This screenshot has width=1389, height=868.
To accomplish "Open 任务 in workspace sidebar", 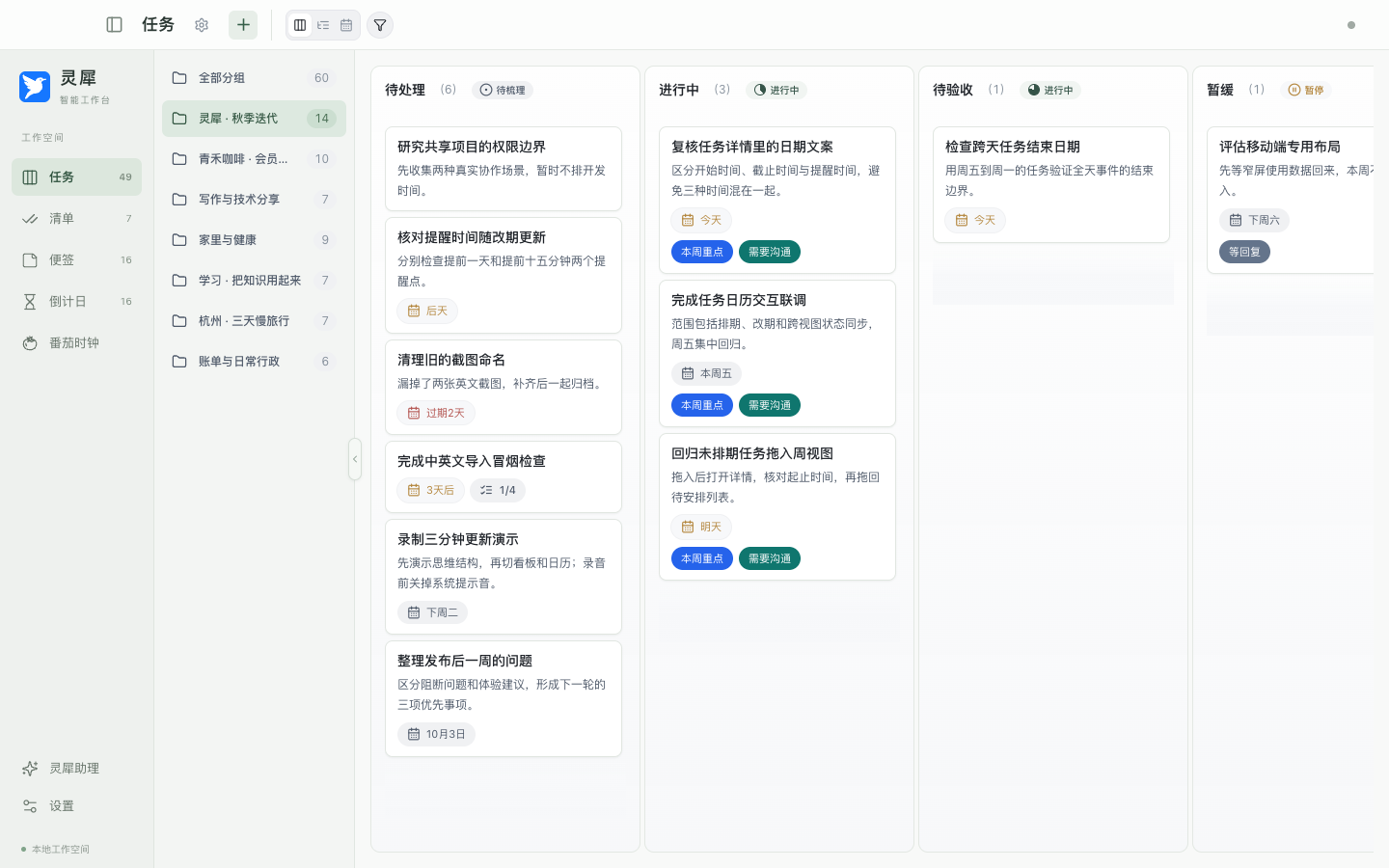I will (x=76, y=176).
